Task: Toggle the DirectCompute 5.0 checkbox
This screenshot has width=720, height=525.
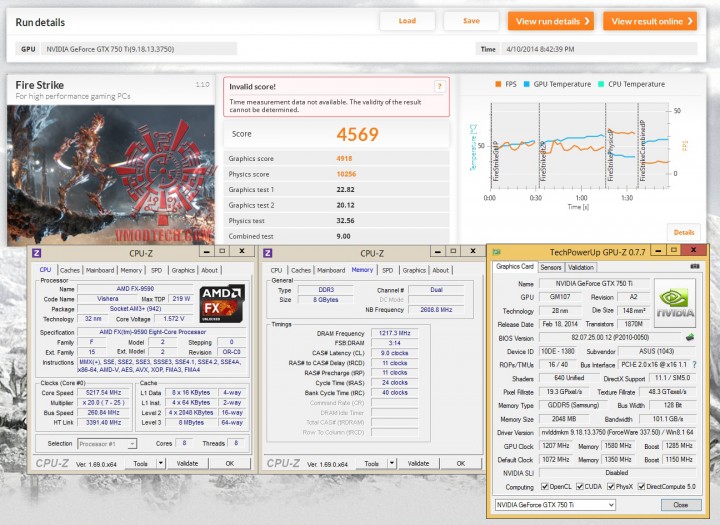Action: point(641,486)
